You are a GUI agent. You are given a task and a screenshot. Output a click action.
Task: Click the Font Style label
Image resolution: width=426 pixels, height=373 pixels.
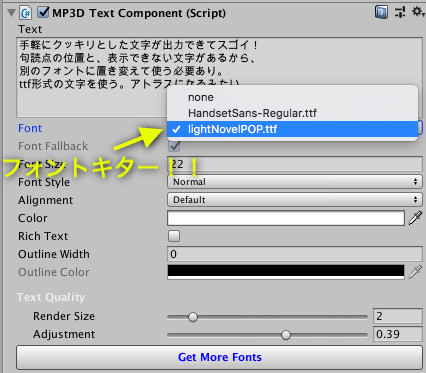44,182
